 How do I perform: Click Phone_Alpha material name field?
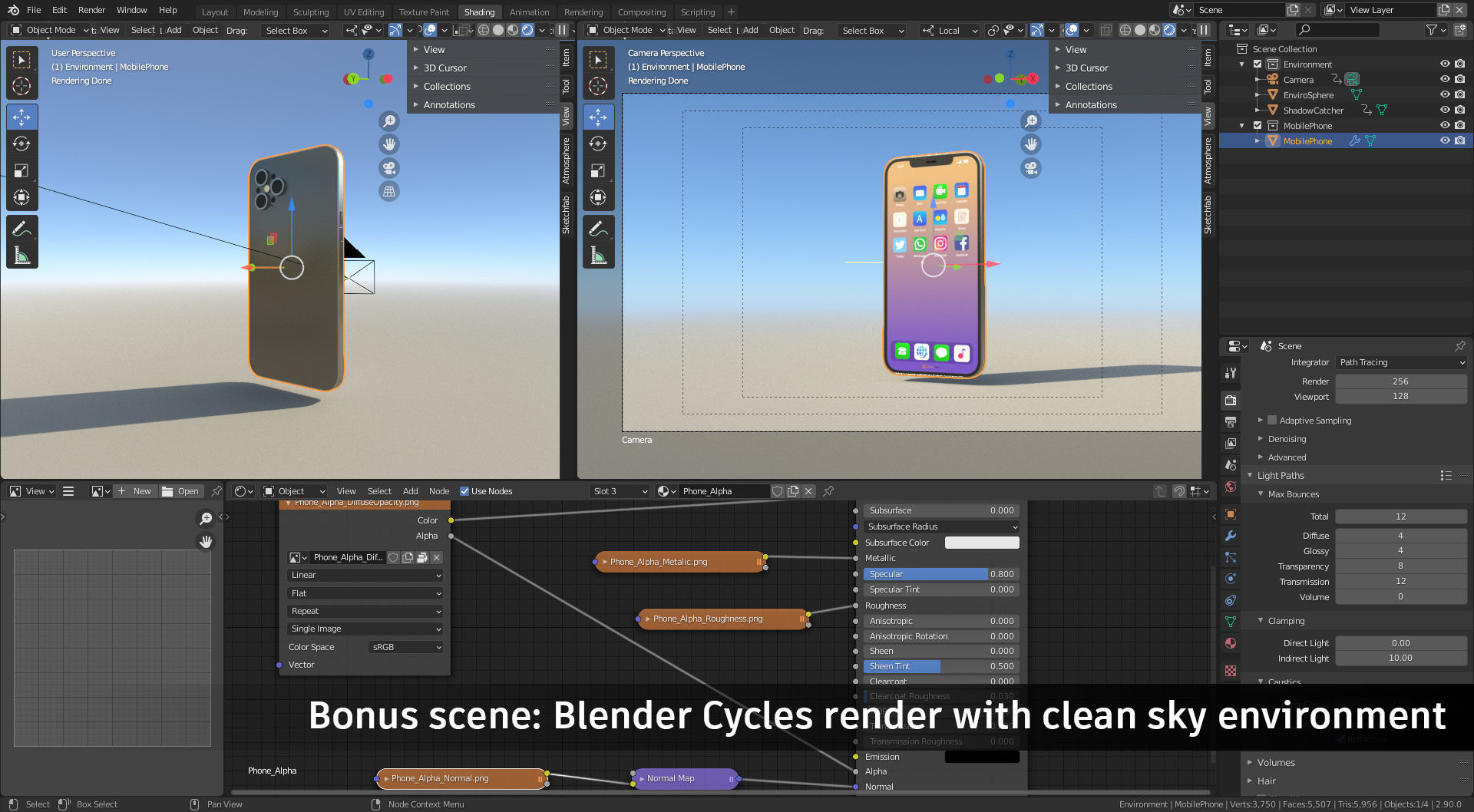722,491
